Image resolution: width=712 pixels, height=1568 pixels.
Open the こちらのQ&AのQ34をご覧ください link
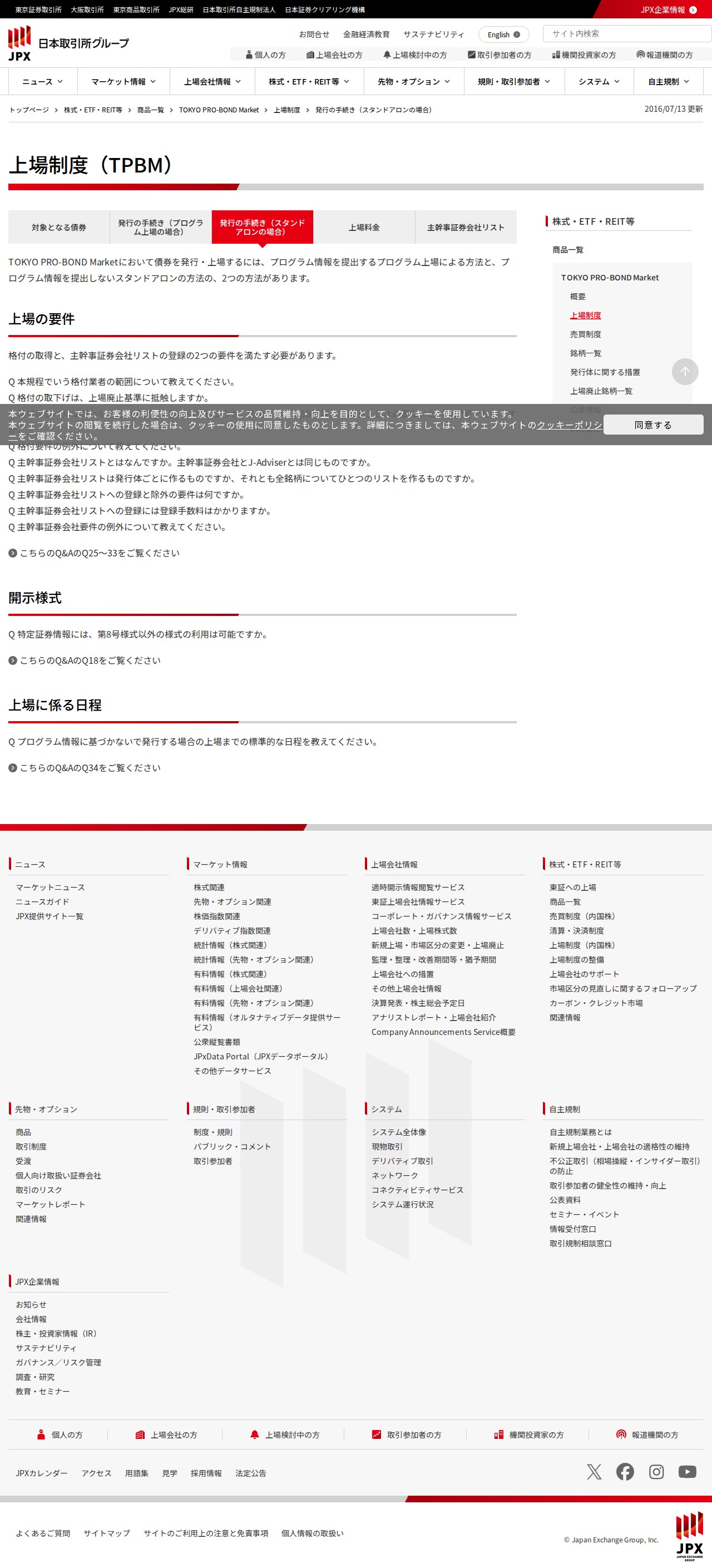pyautogui.click(x=90, y=767)
